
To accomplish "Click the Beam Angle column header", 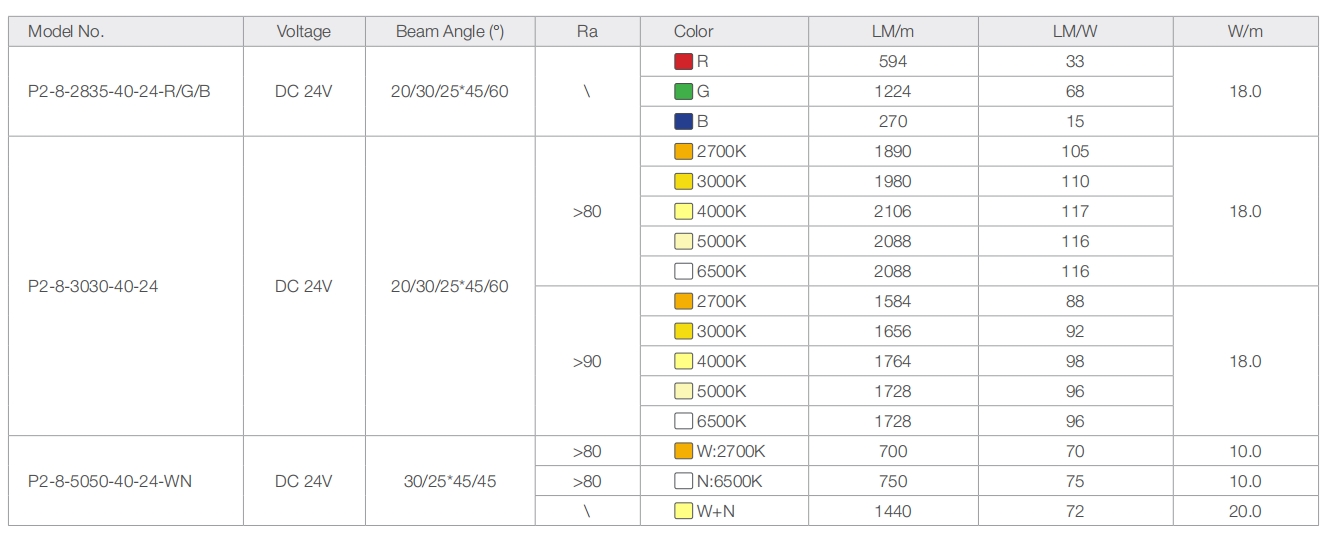I will pyautogui.click(x=450, y=32).
